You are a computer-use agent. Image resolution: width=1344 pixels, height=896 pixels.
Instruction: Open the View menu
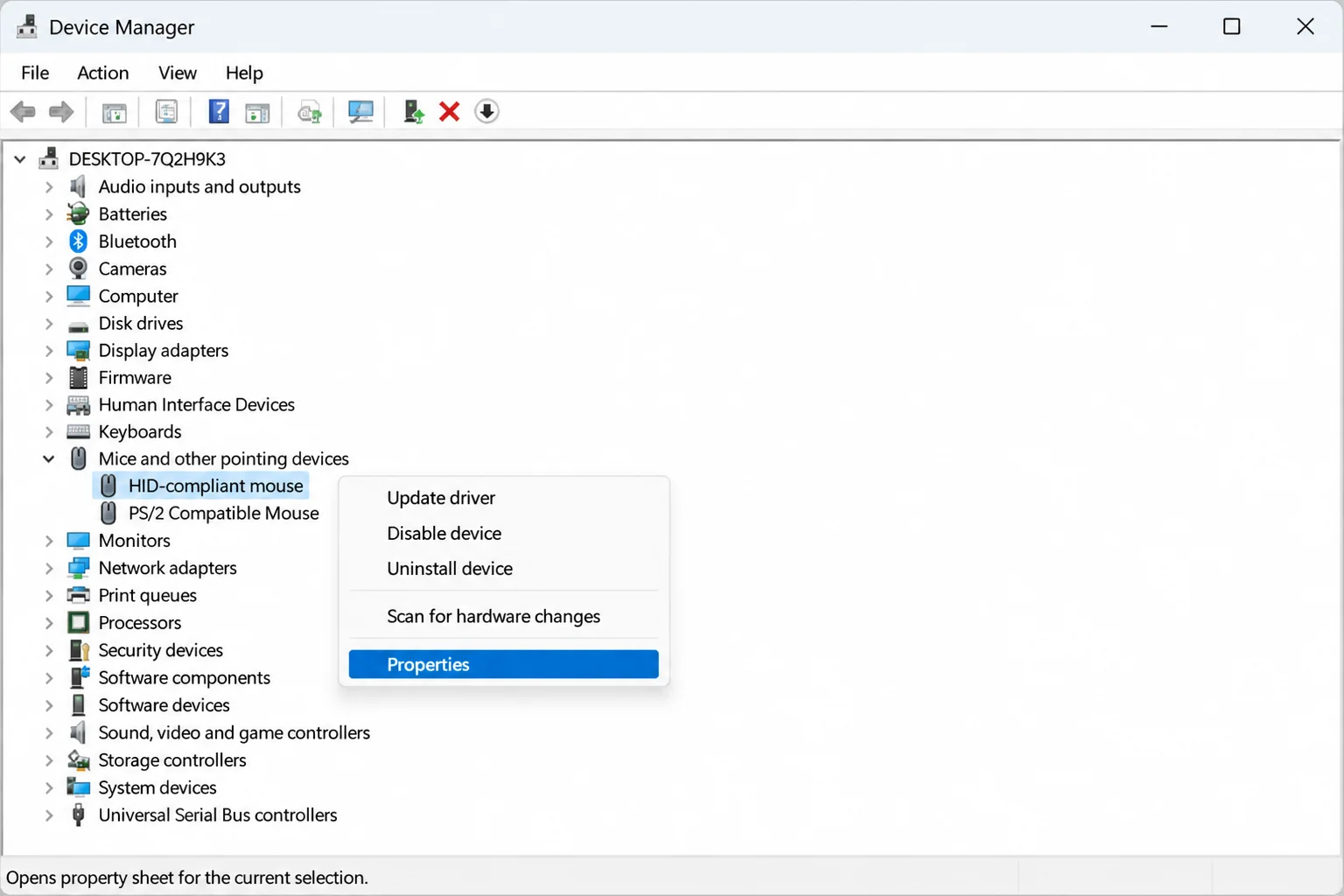177,73
